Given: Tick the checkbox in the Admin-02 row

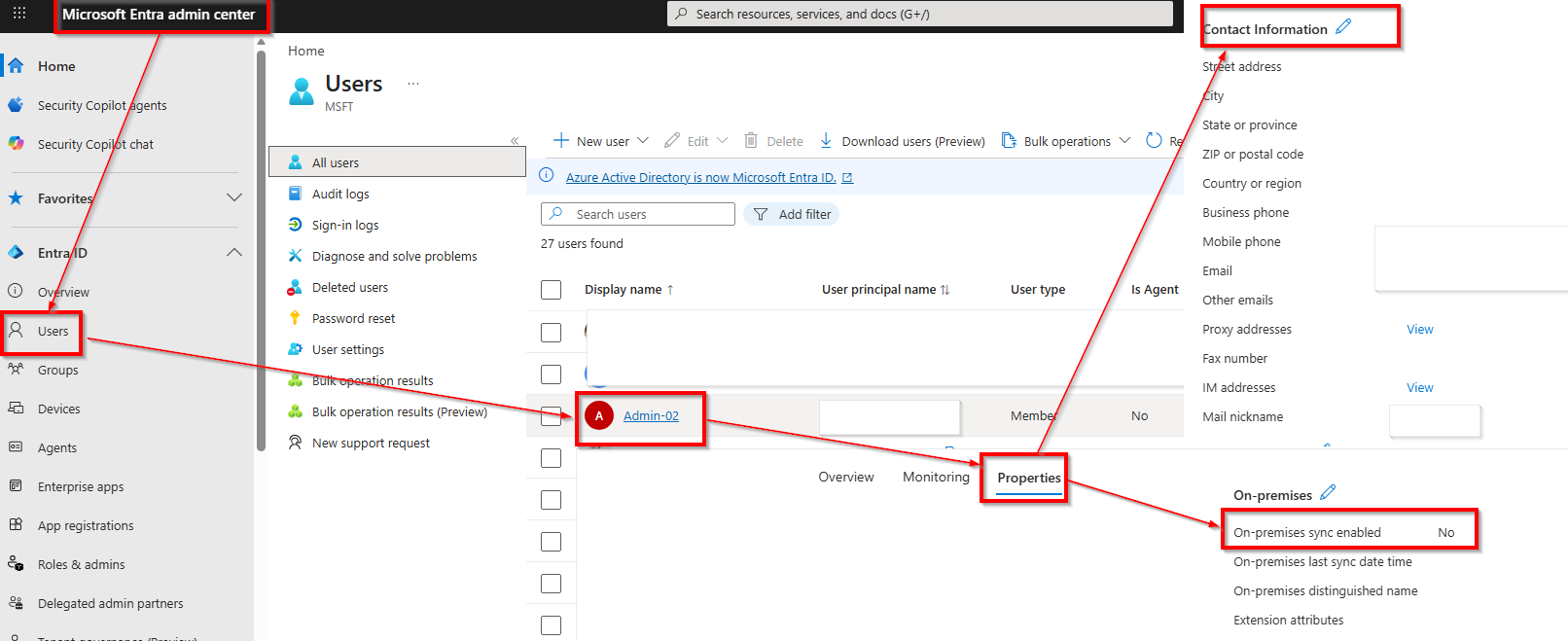Looking at the screenshot, I should (551, 416).
